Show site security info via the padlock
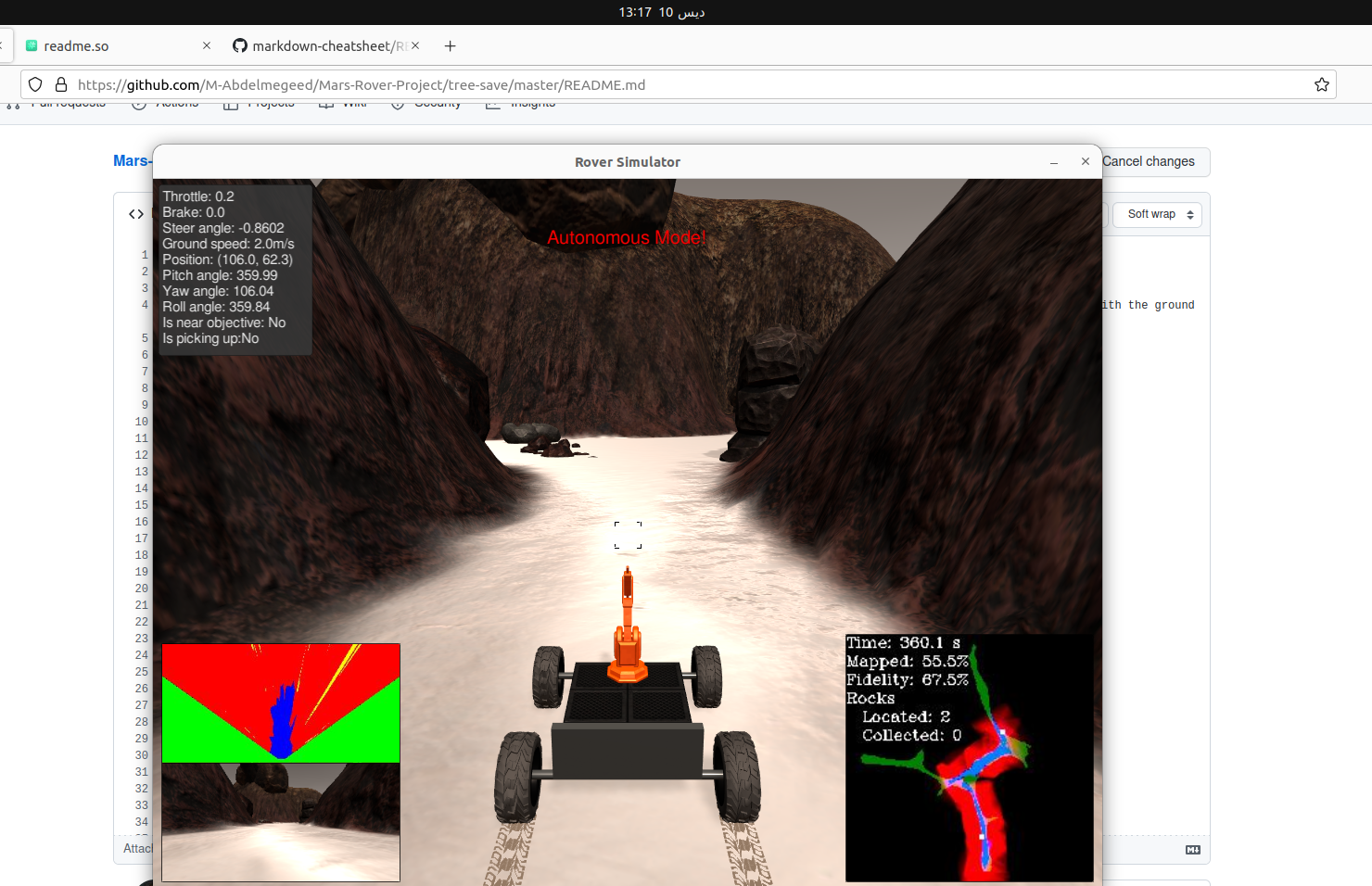Viewport: 1372px width, 886px height. [x=61, y=84]
